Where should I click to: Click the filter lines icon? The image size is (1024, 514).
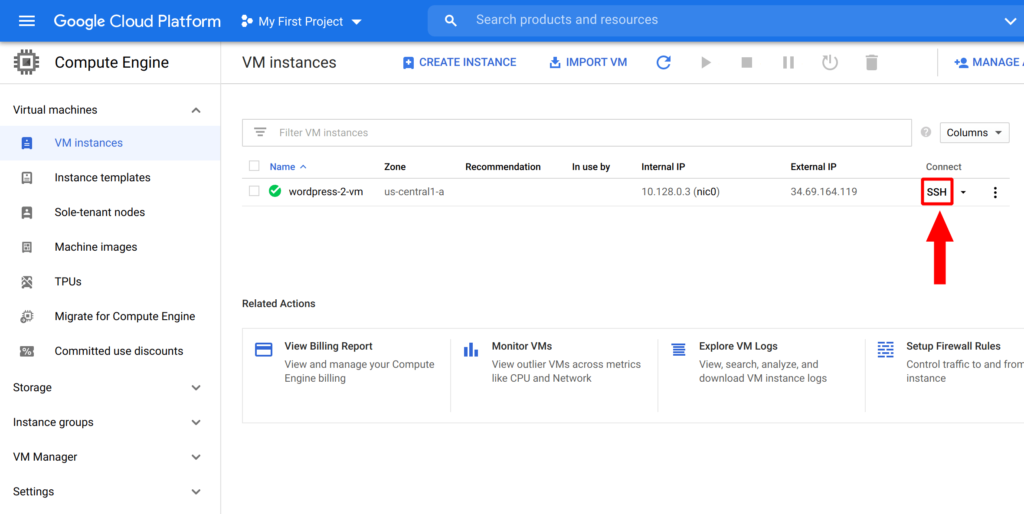coord(260,132)
